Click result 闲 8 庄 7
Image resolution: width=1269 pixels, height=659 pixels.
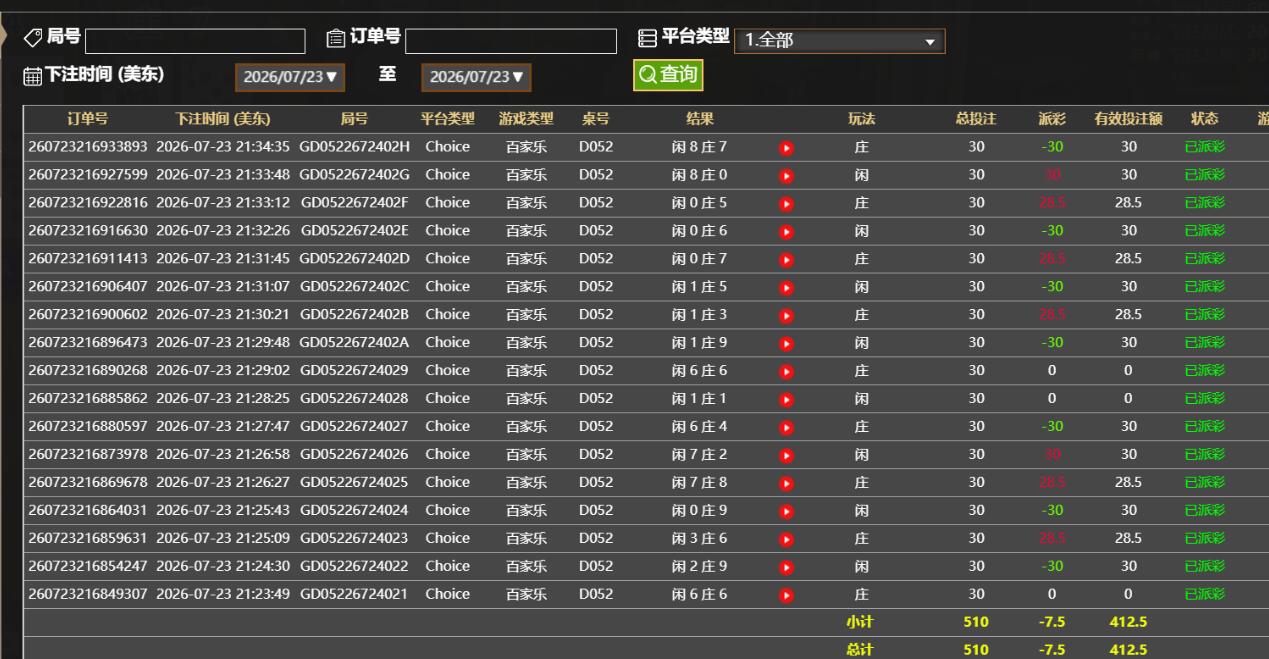click(x=700, y=147)
